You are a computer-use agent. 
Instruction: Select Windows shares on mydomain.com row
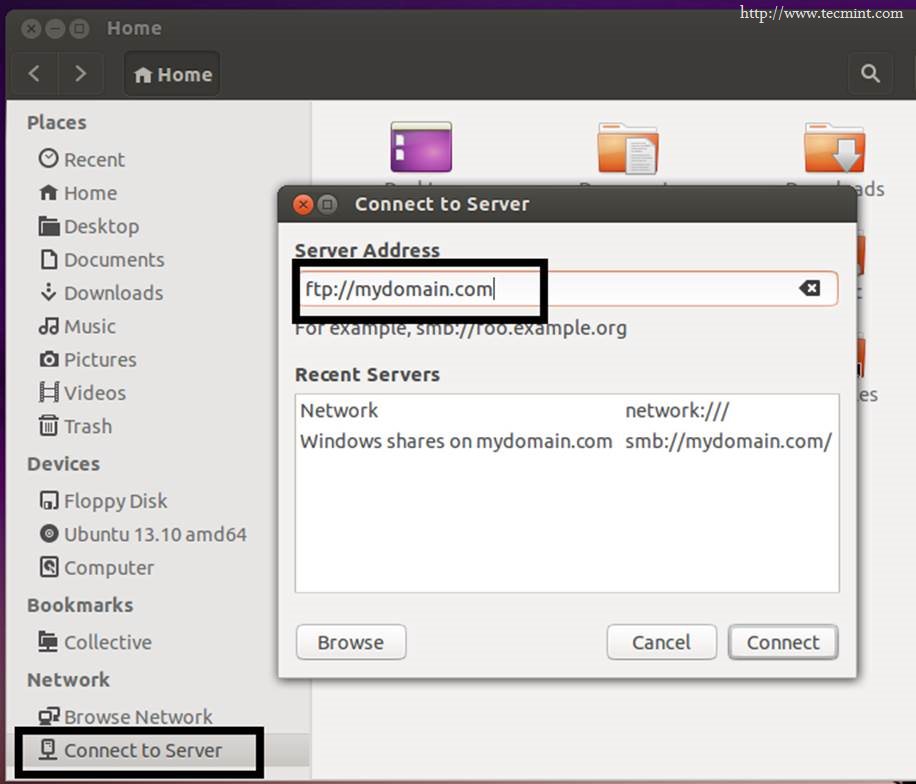pos(567,441)
